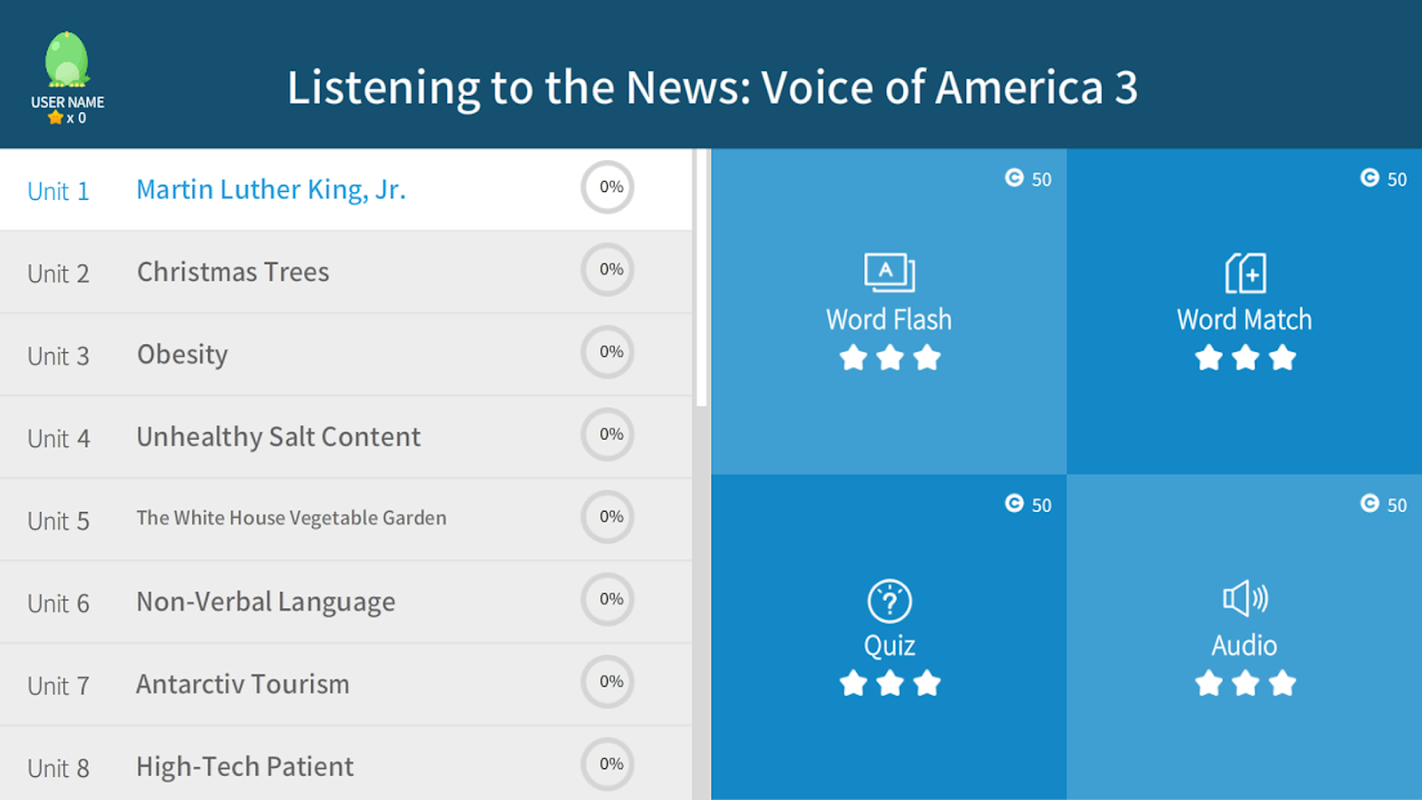Click progress circle for Christmas Trees
The height and width of the screenshot is (800, 1422).
(x=608, y=269)
